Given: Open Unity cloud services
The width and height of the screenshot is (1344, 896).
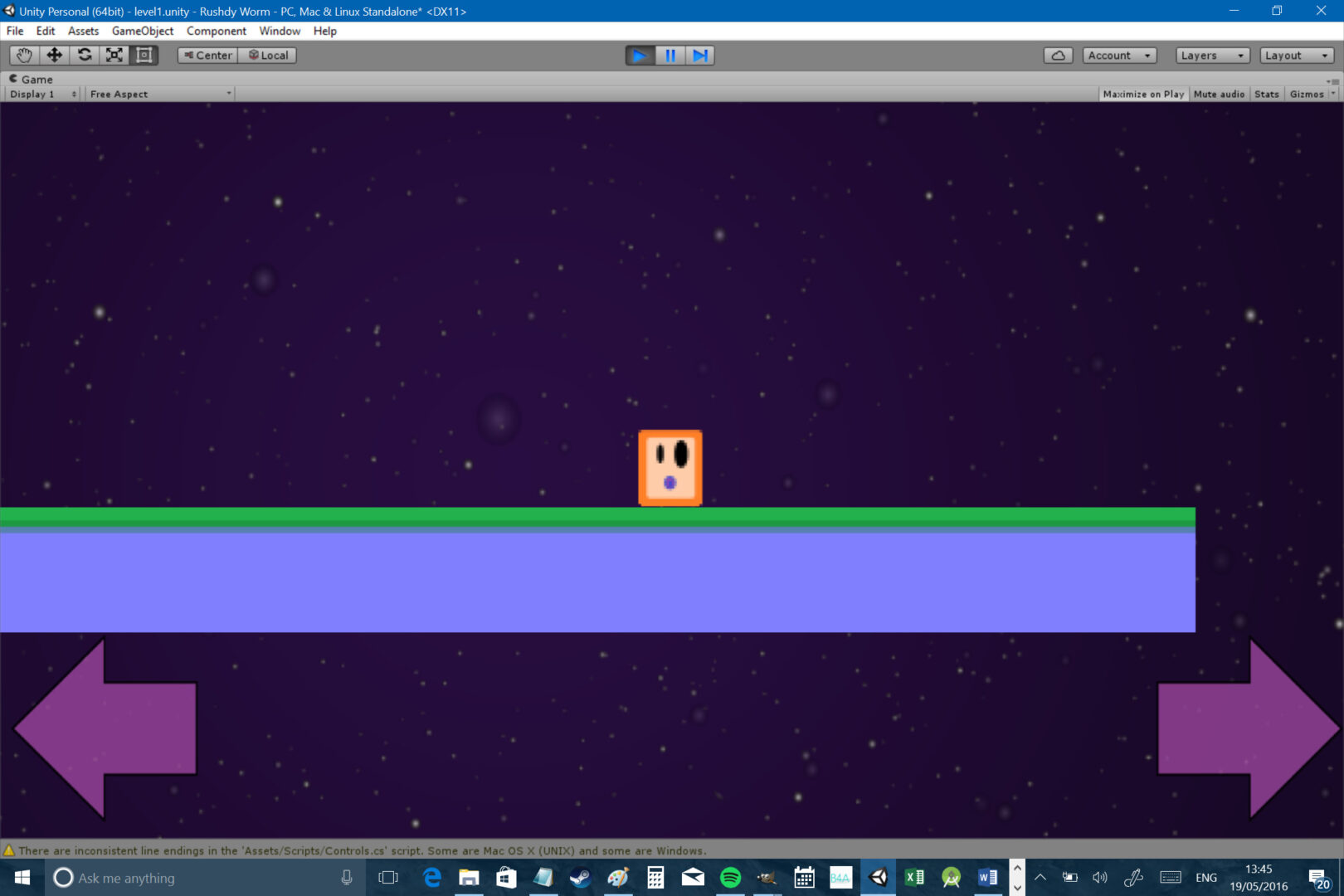Looking at the screenshot, I should [1059, 55].
